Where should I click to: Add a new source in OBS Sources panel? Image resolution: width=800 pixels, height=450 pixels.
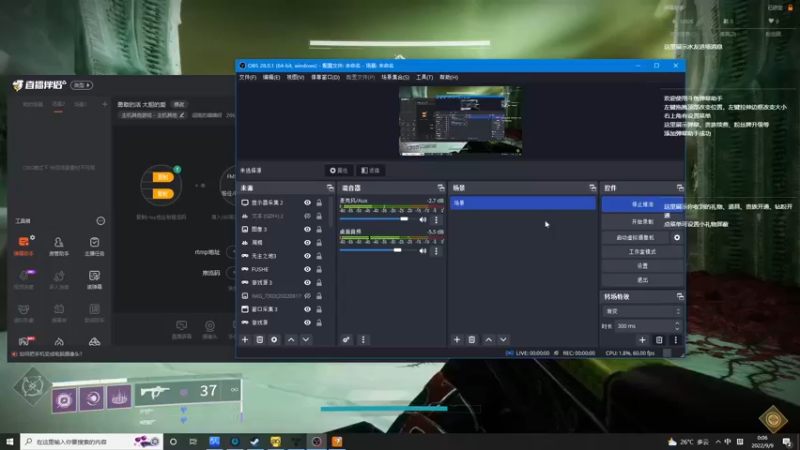[x=245, y=339]
